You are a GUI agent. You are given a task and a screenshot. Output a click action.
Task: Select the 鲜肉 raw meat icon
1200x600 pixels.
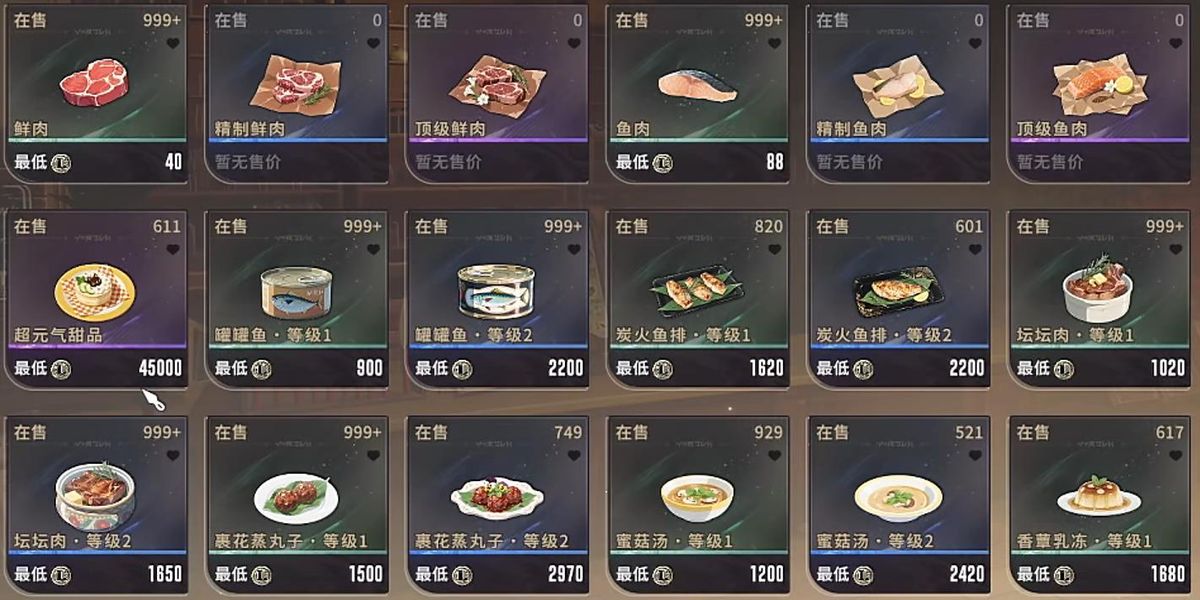(96, 84)
